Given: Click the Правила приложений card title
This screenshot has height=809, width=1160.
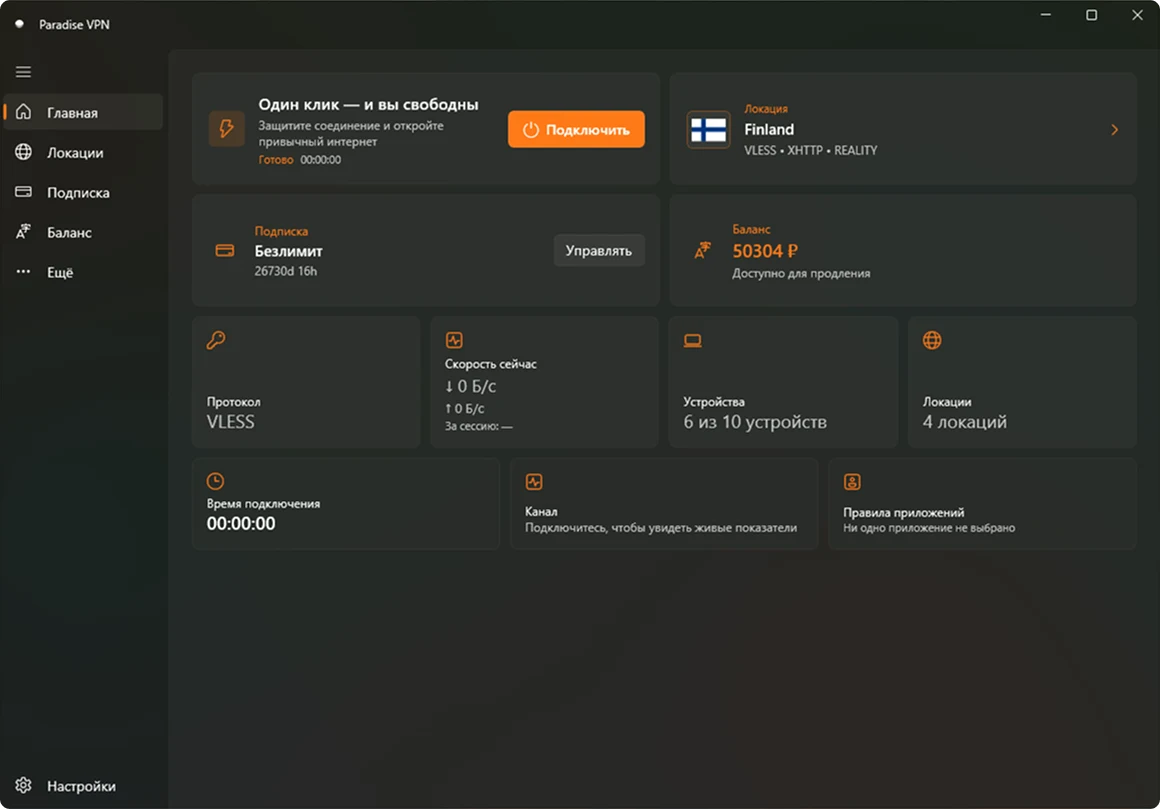Looking at the screenshot, I should point(903,512).
